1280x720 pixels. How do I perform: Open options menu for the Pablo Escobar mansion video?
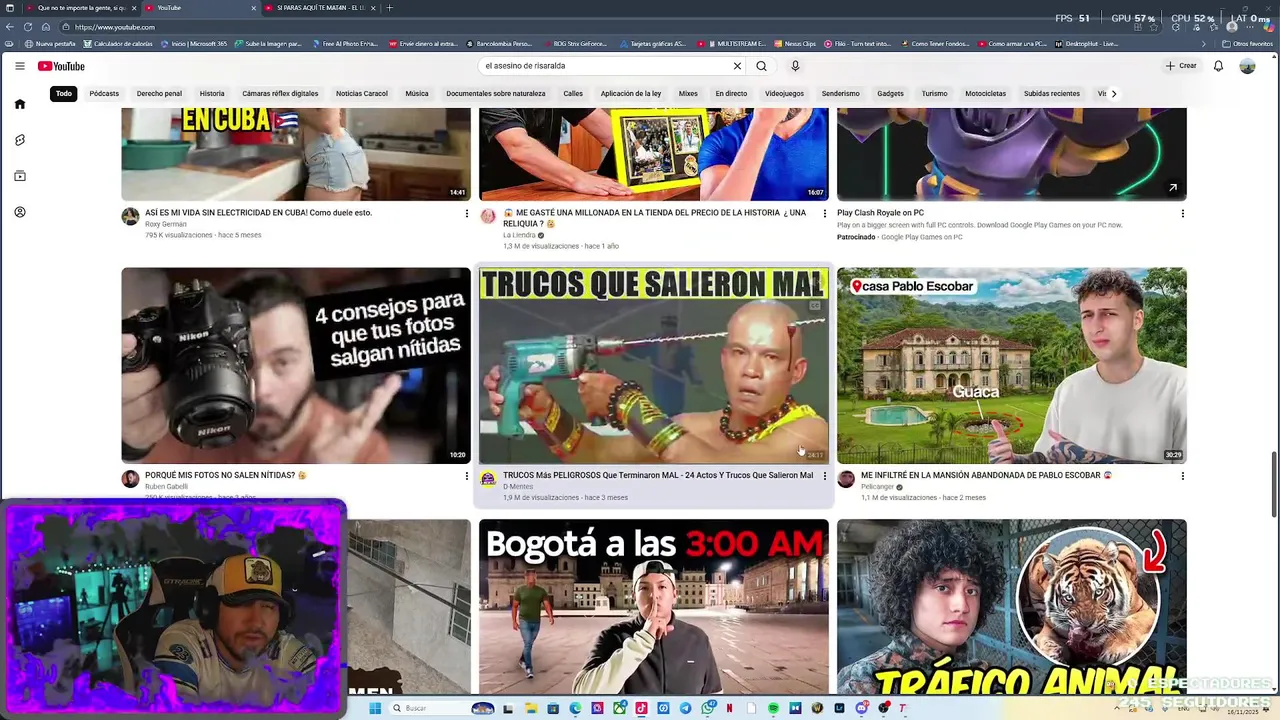pyautogui.click(x=1182, y=476)
